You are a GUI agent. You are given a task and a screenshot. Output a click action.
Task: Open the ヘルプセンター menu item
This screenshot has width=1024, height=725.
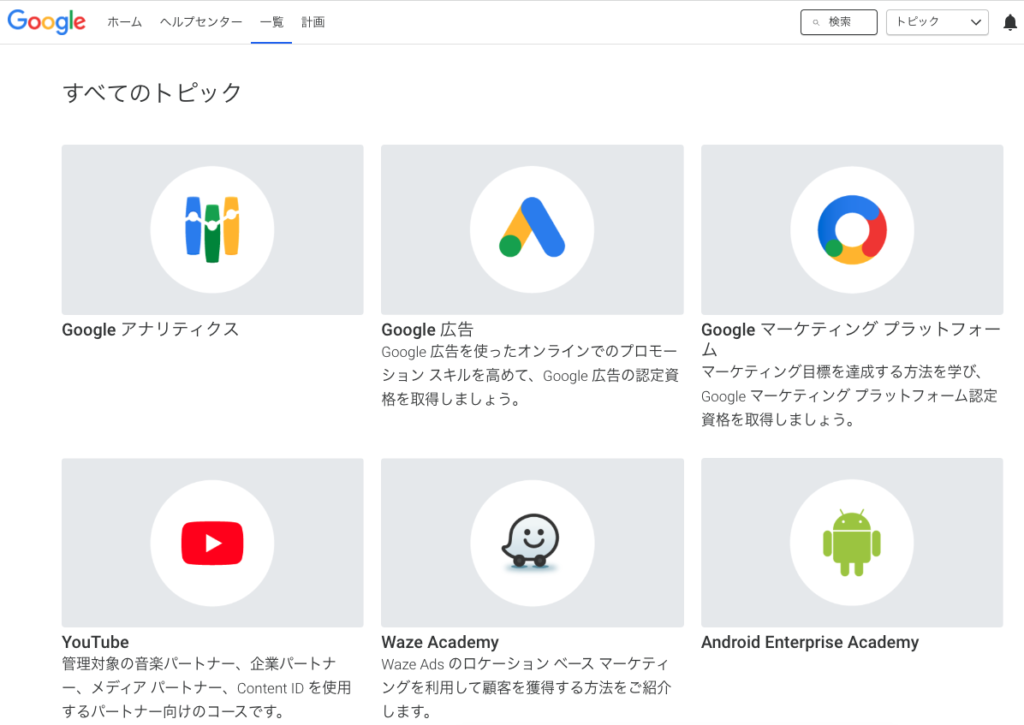click(x=201, y=22)
